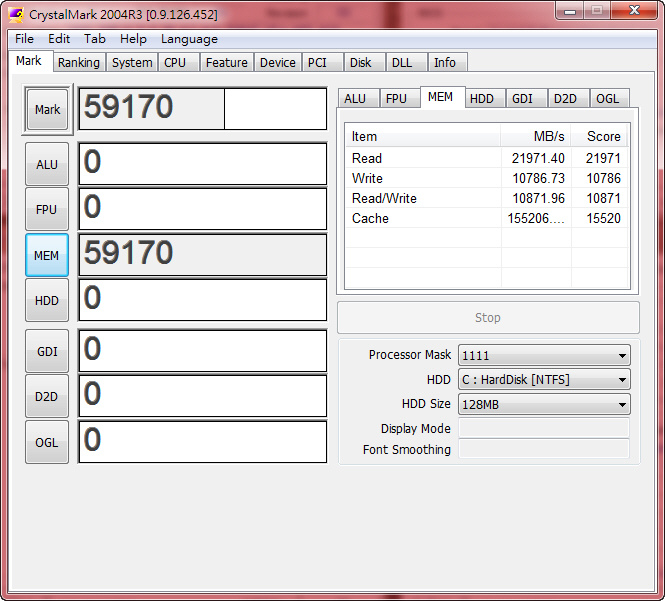This screenshot has width=665, height=601.
Task: Open the OGL results tab
Action: [x=608, y=98]
